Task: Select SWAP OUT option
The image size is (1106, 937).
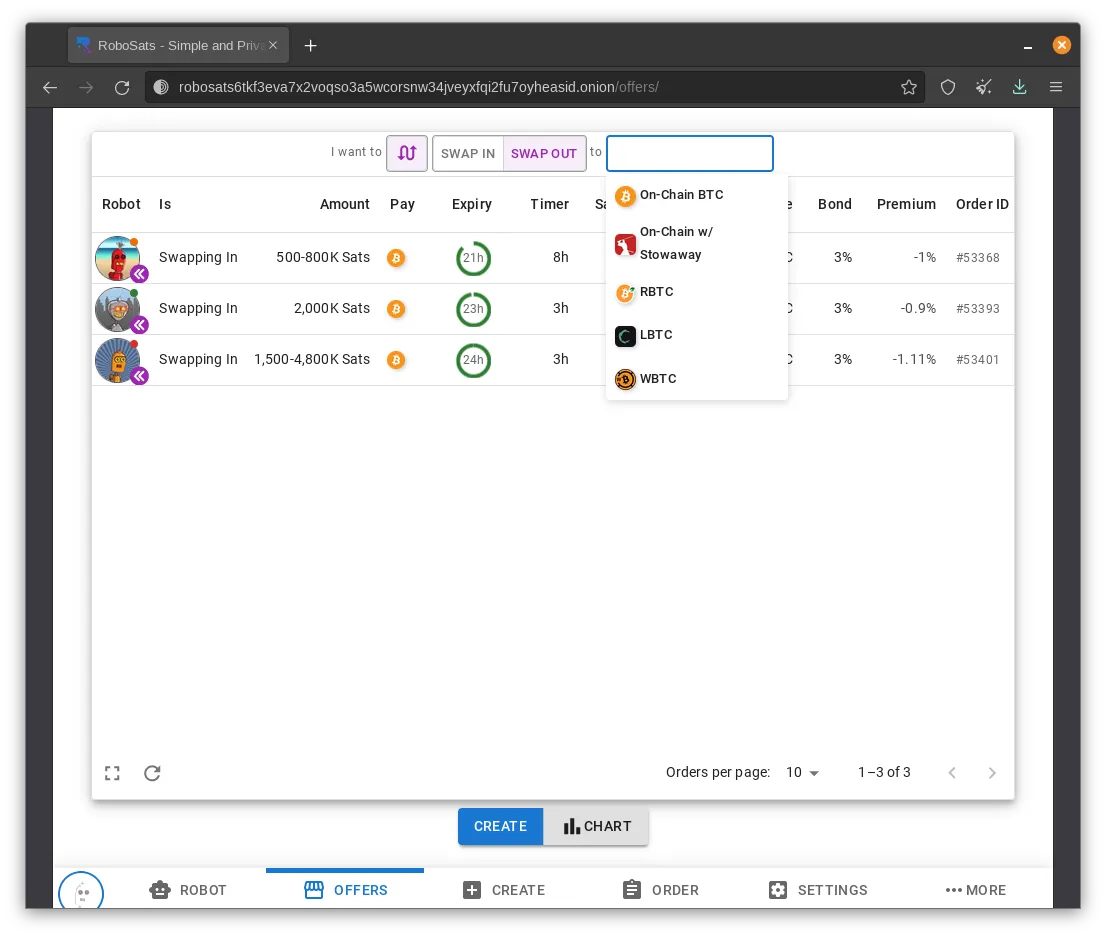Action: coord(544,153)
